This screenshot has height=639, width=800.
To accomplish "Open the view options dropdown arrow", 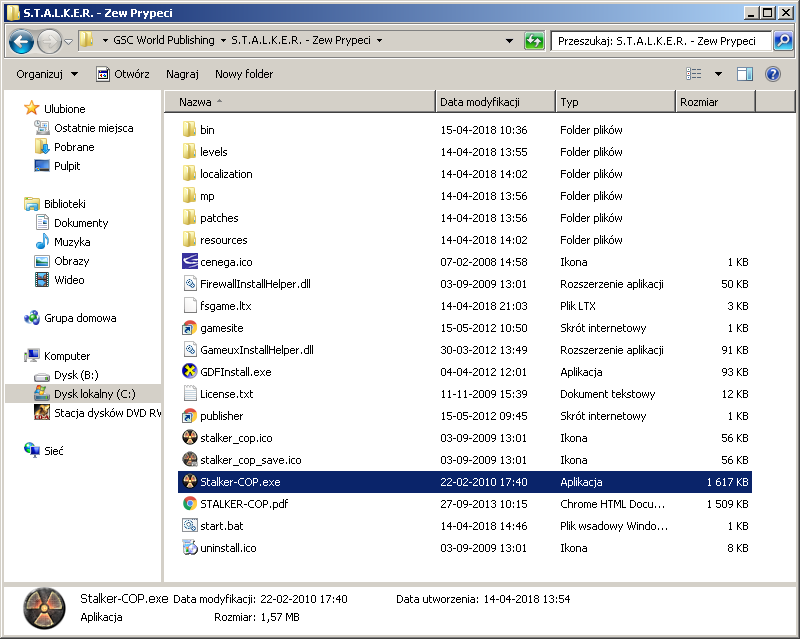I will tap(718, 75).
